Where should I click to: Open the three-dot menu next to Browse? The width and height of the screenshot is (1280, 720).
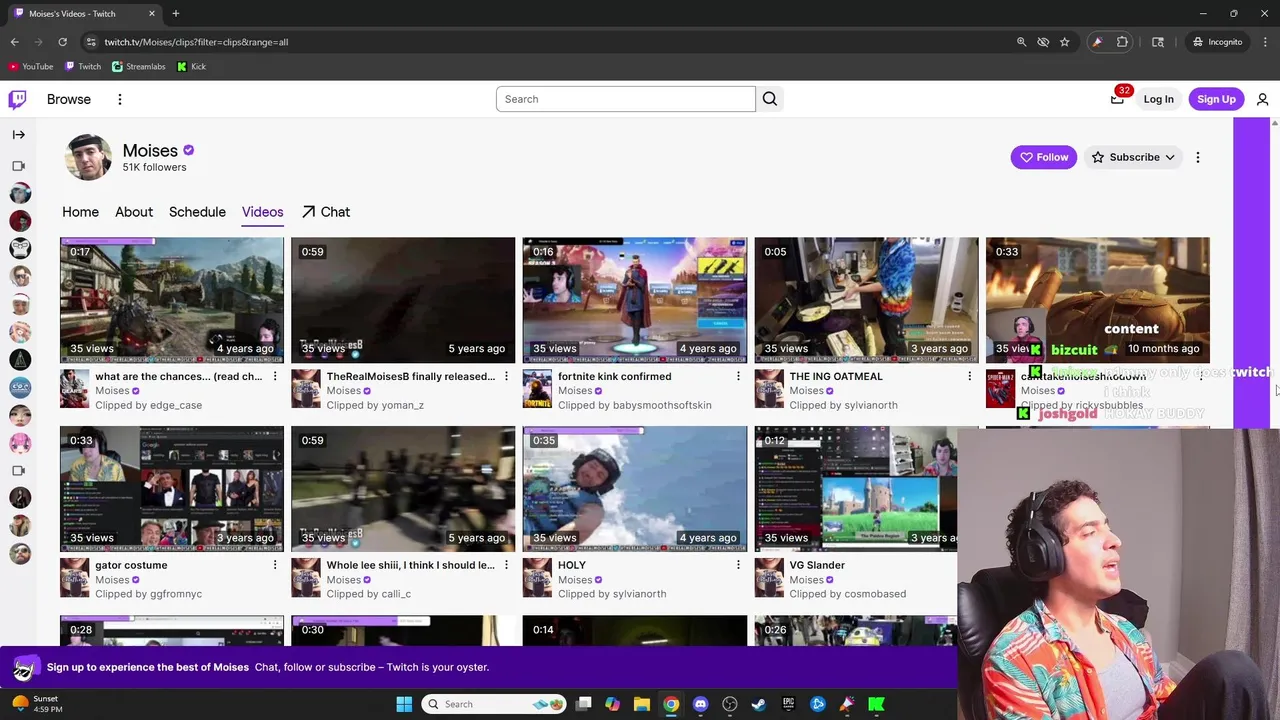pyautogui.click(x=119, y=99)
